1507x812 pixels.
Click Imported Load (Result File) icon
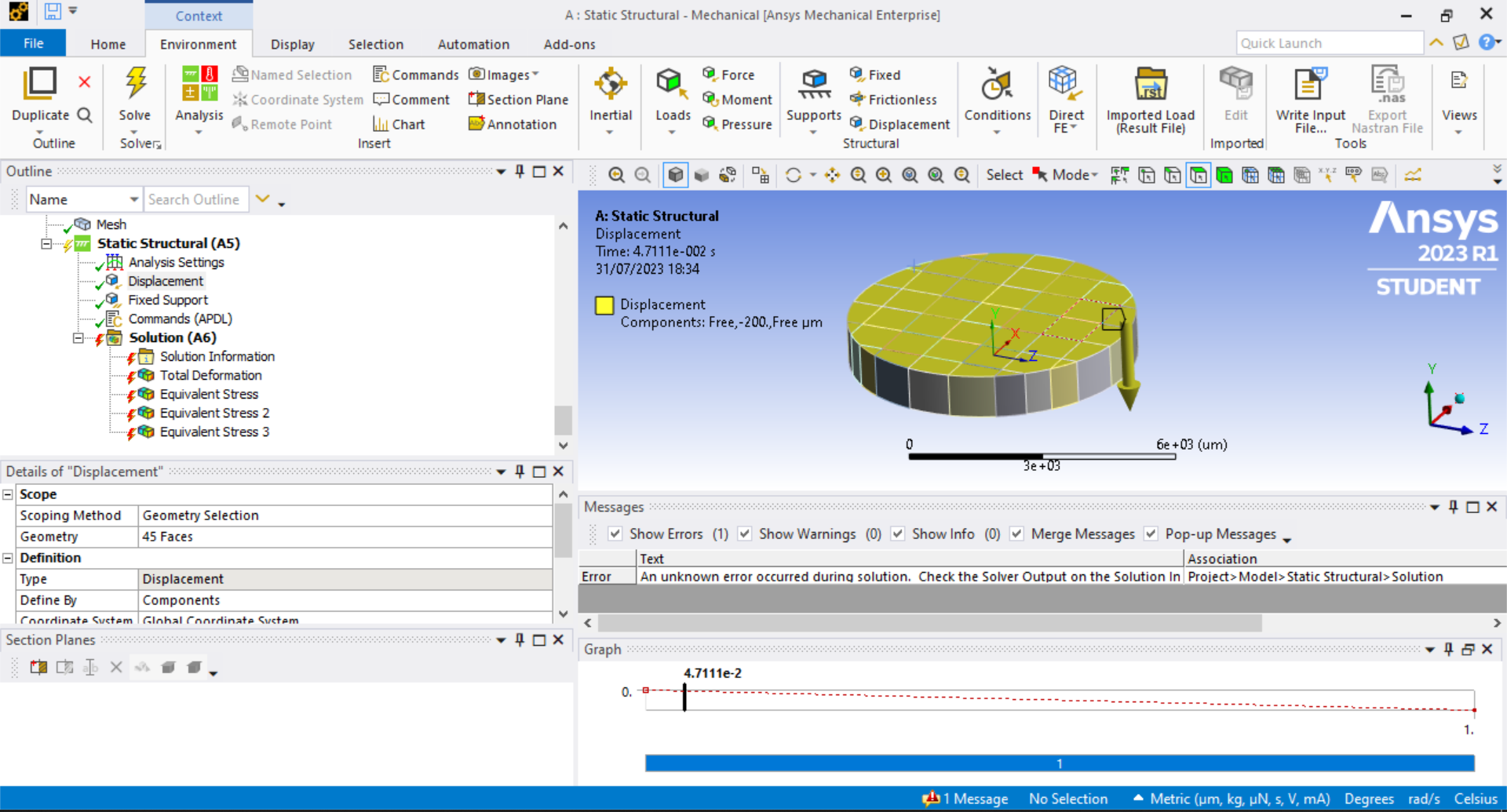pyautogui.click(x=1151, y=84)
